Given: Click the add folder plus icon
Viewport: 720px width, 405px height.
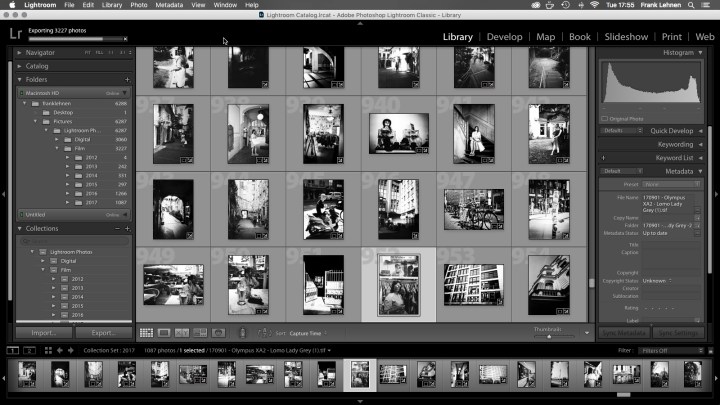Looking at the screenshot, I should (x=127, y=79).
